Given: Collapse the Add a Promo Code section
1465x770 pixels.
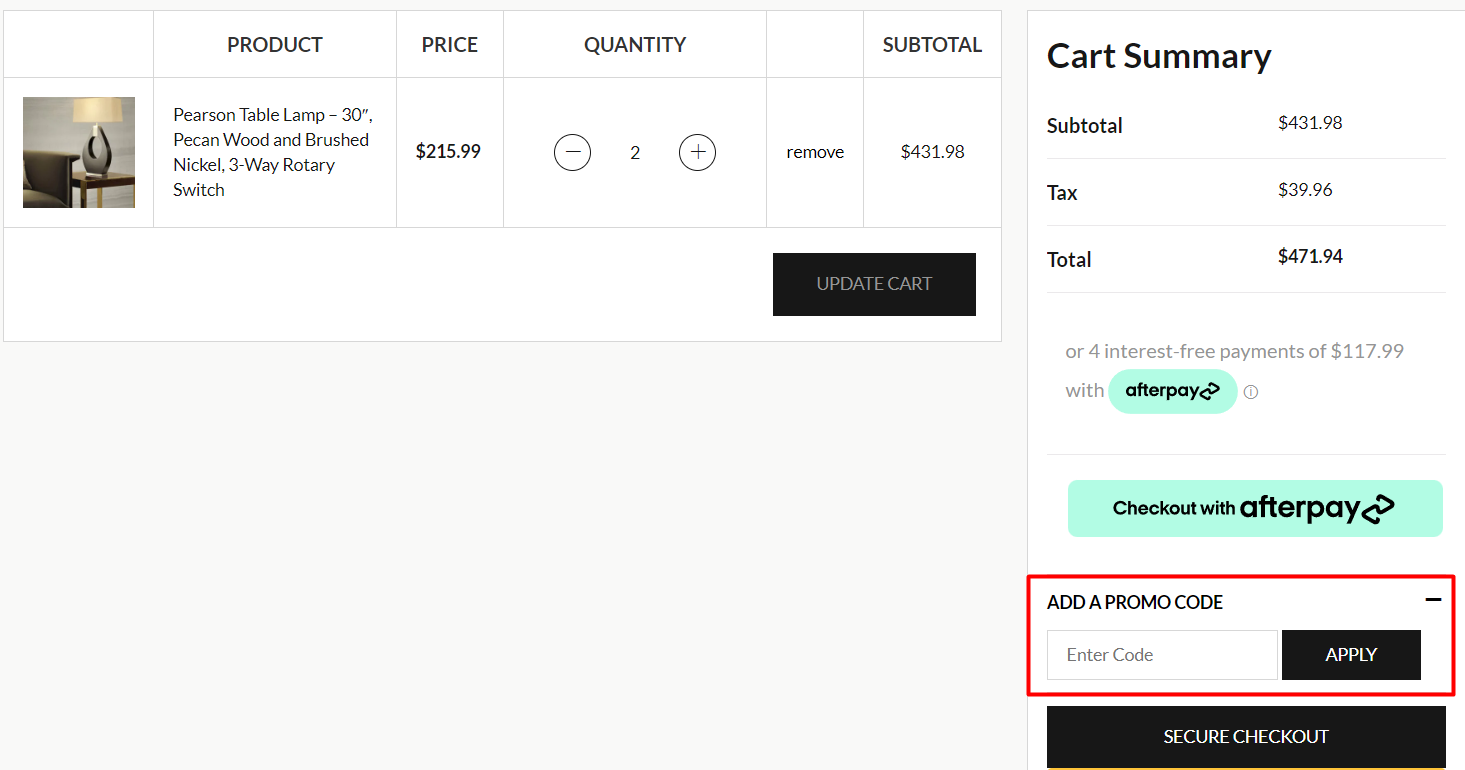Looking at the screenshot, I should point(1433,600).
